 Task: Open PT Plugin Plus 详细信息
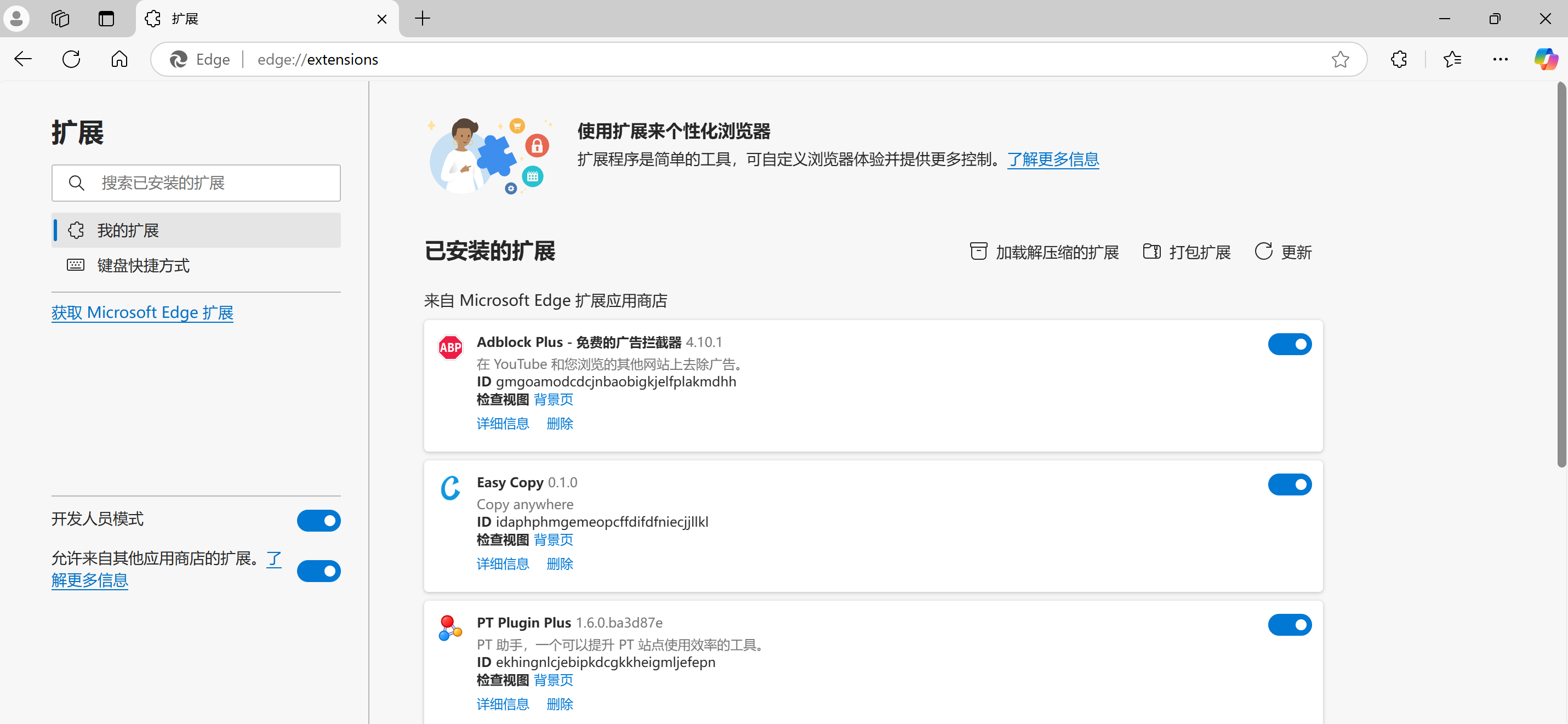pos(503,704)
